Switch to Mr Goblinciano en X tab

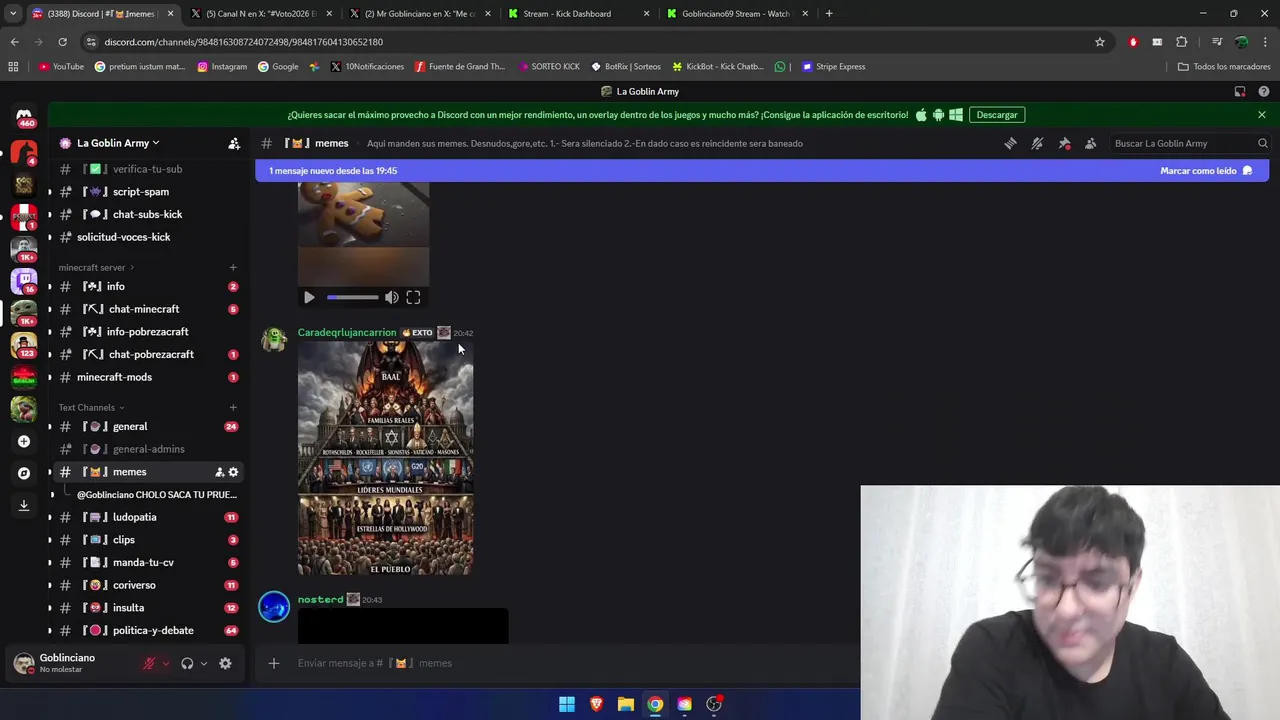(420, 14)
